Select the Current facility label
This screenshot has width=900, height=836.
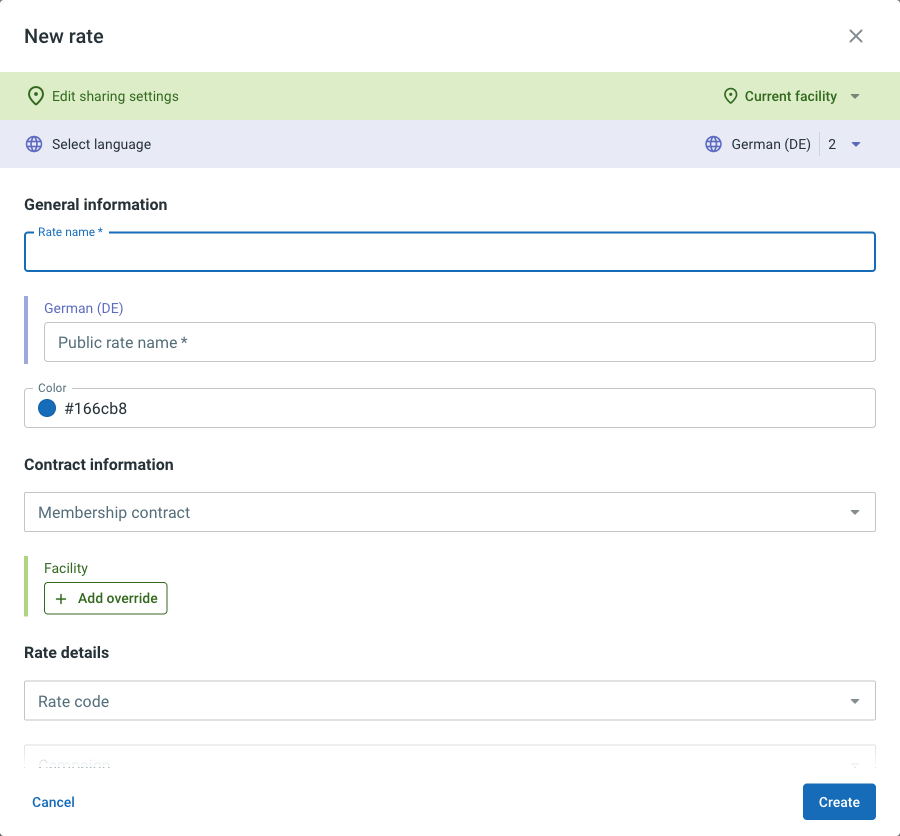click(790, 96)
